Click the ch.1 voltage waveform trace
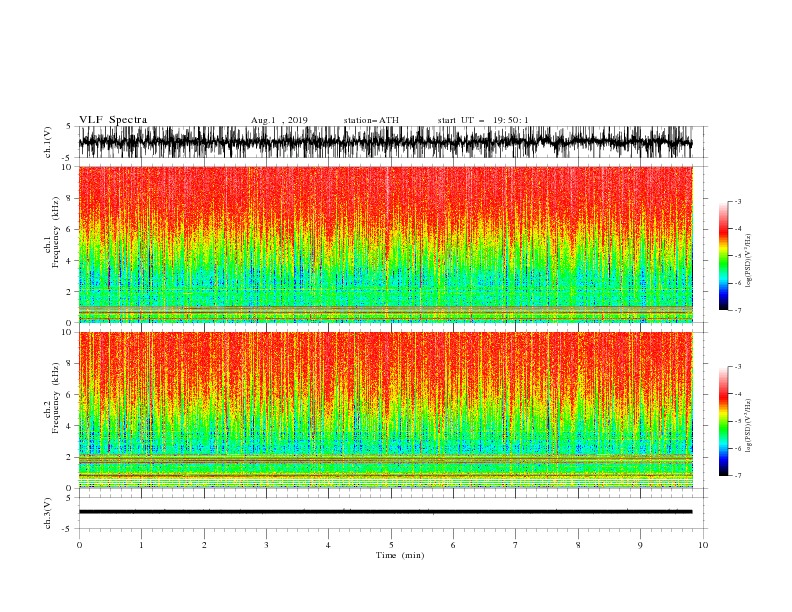This screenshot has width=792, height=612. [x=385, y=142]
